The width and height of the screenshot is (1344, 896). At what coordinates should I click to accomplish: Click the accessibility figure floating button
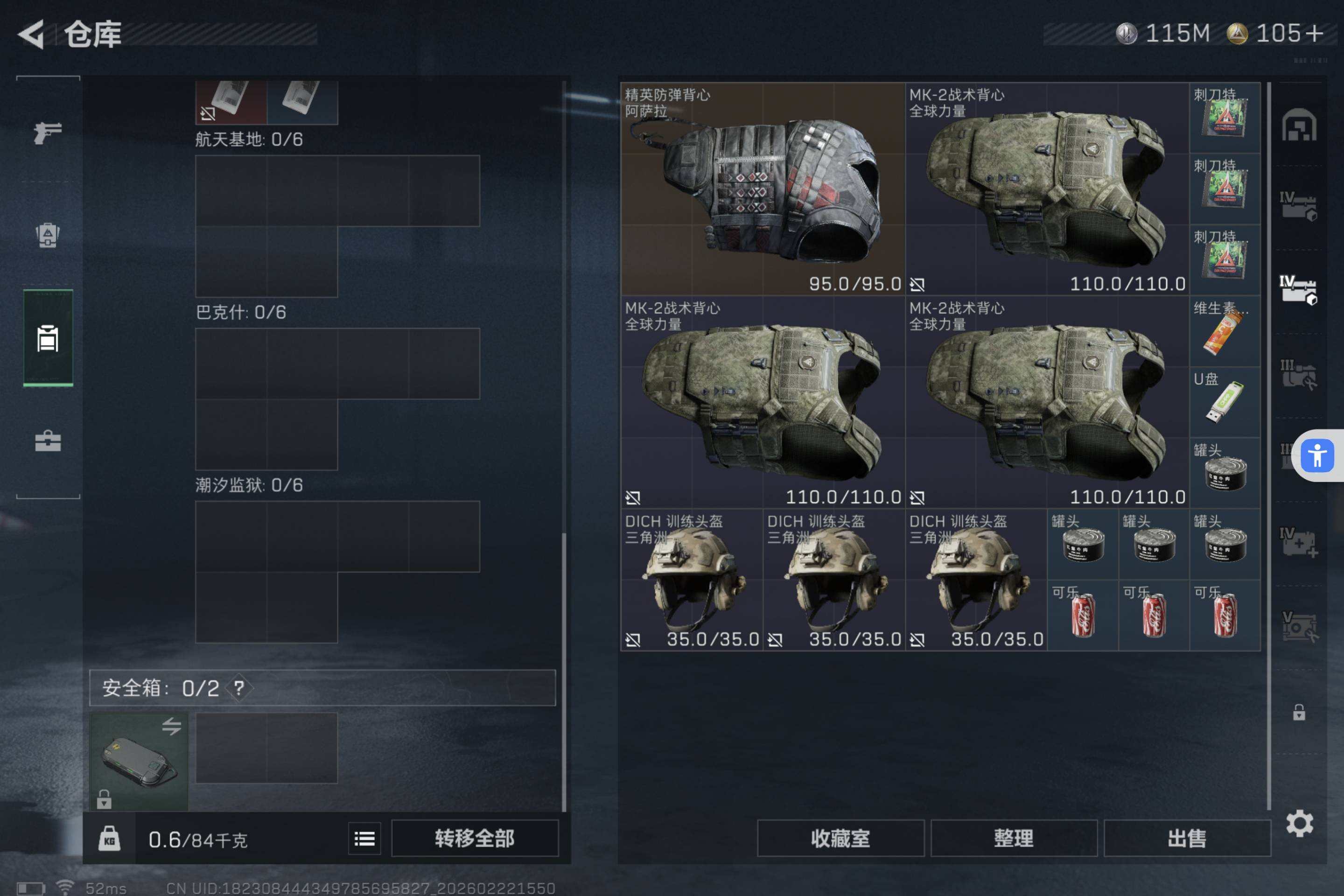point(1317,455)
